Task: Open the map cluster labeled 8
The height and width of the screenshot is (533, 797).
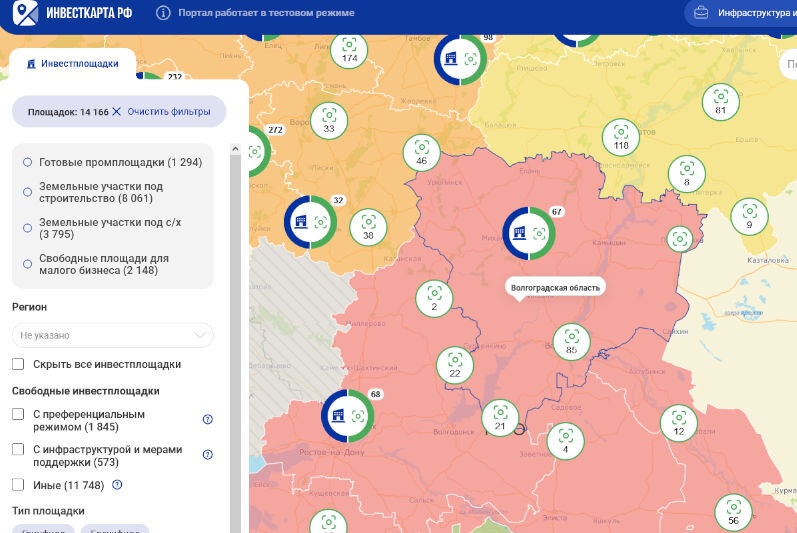Action: click(687, 174)
